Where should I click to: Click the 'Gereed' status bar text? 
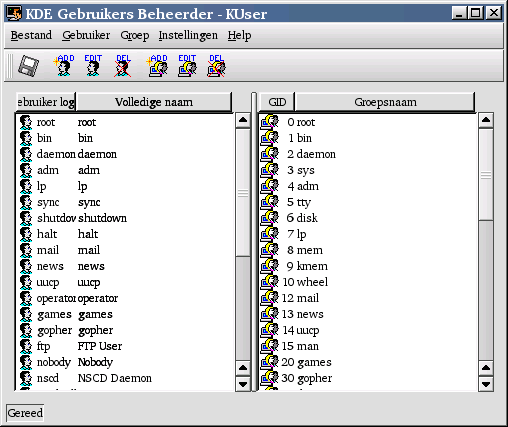click(25, 413)
